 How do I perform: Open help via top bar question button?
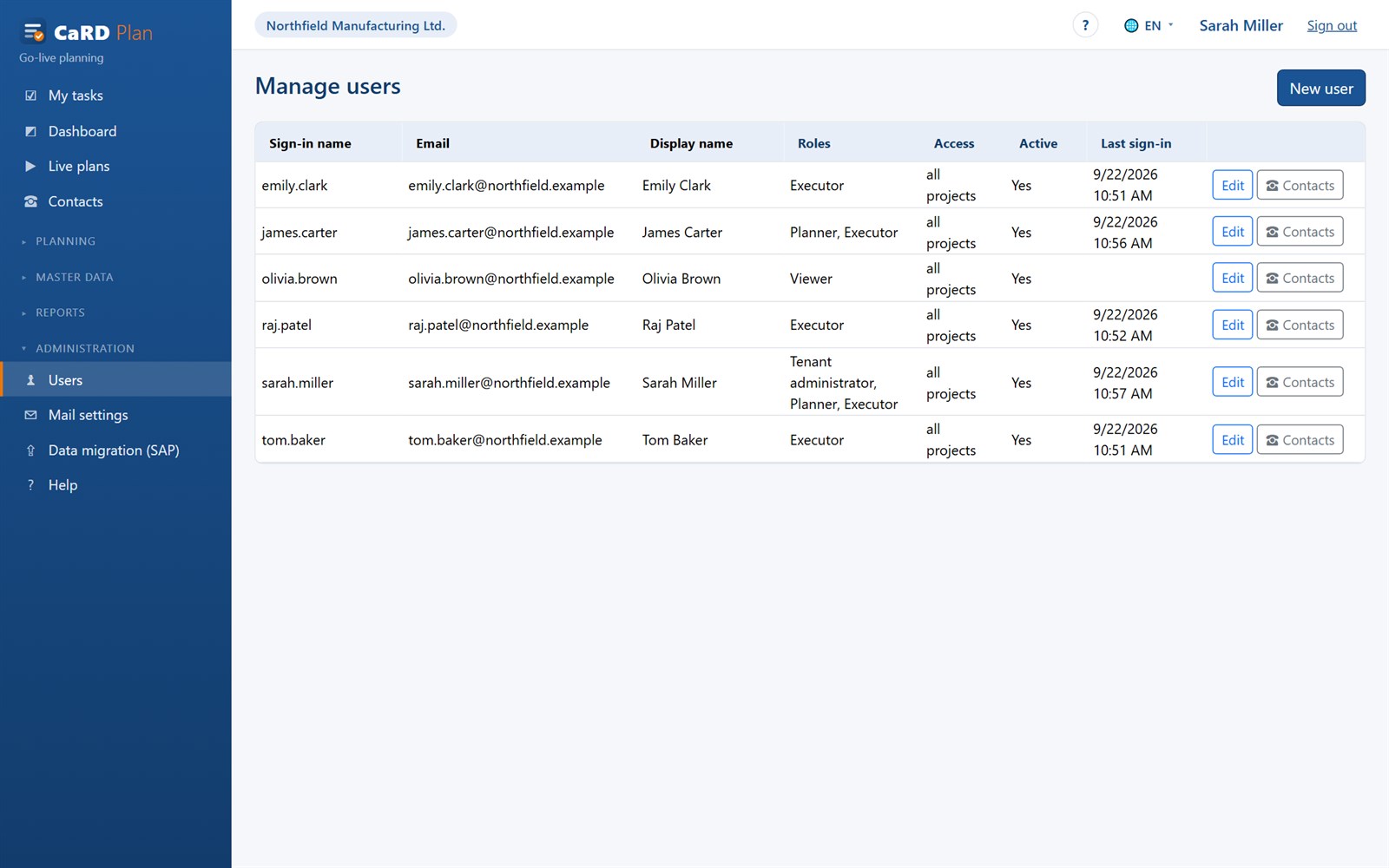coord(1085,25)
